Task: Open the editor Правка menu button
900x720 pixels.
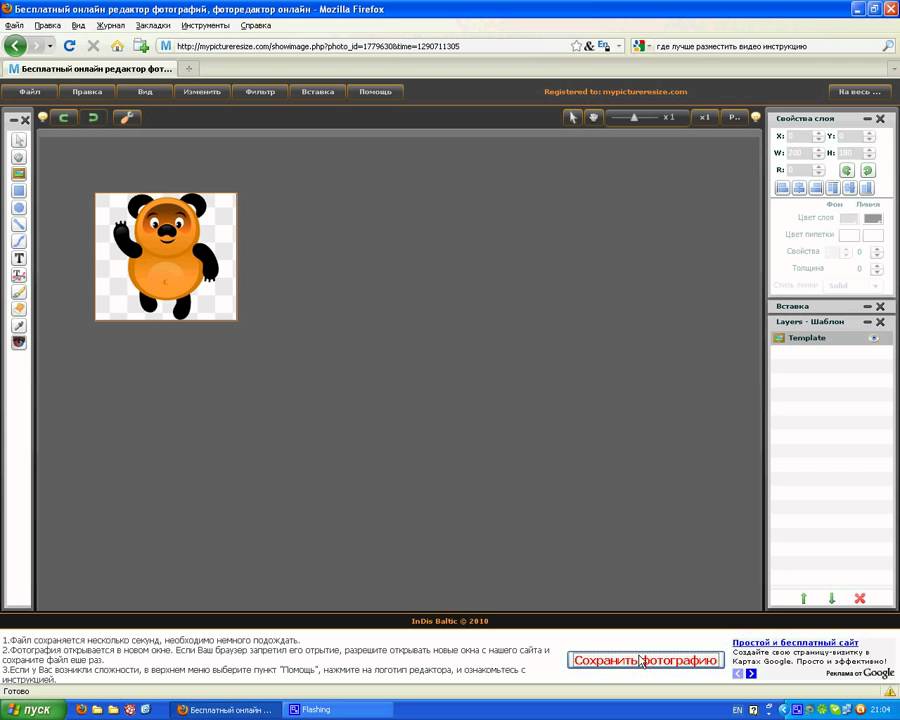Action: tap(87, 92)
